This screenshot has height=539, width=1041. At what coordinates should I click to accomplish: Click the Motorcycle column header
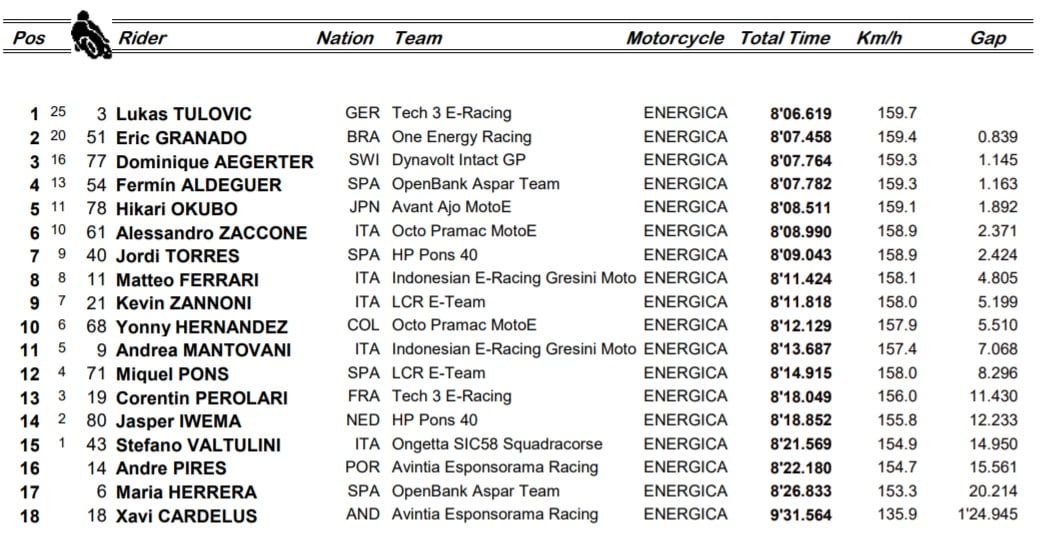[675, 38]
